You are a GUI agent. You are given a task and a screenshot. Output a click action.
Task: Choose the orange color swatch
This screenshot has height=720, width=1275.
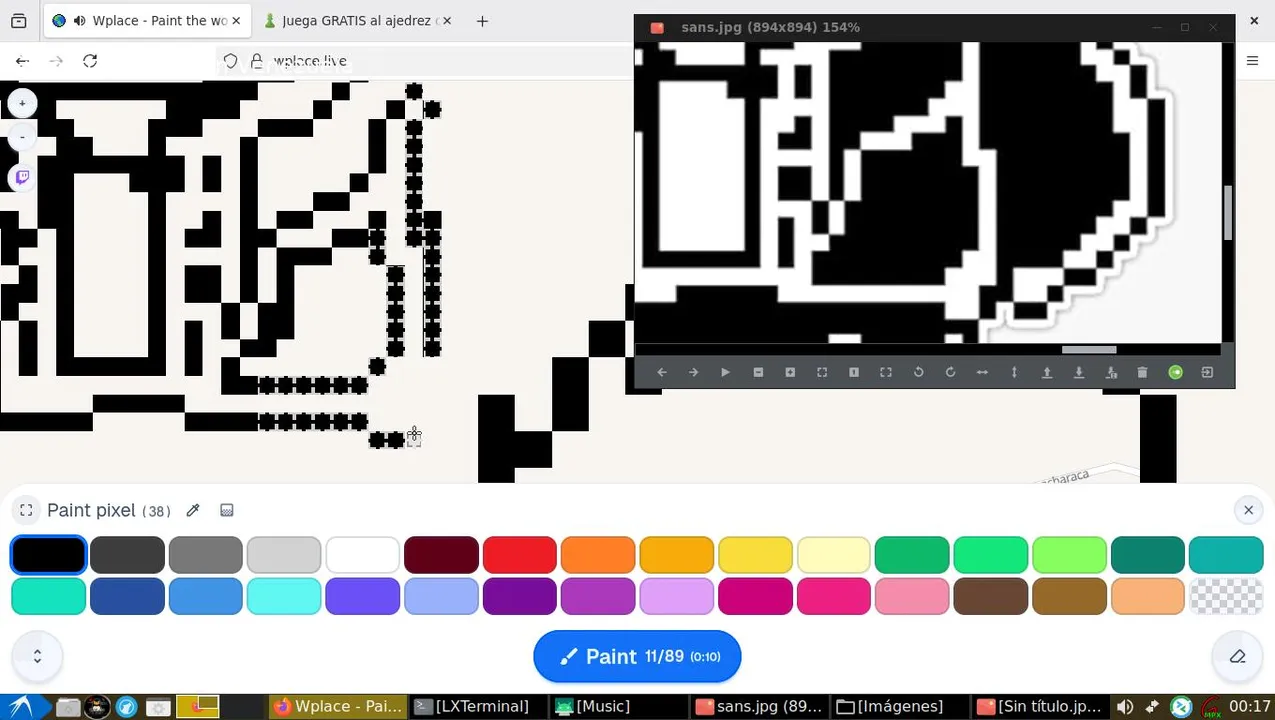coord(598,554)
